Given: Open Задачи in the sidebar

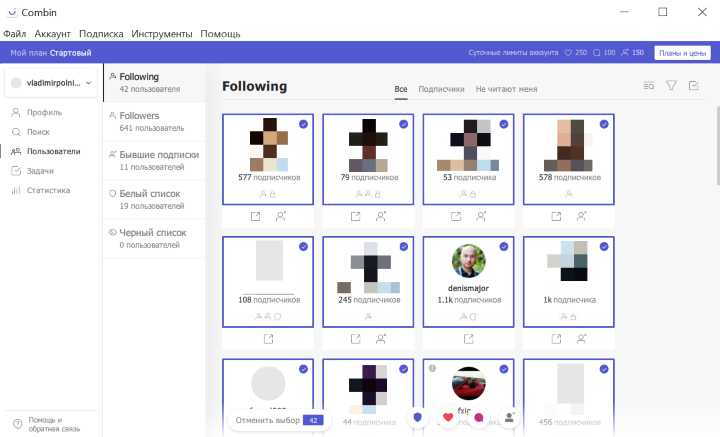Looking at the screenshot, I should [x=40, y=171].
